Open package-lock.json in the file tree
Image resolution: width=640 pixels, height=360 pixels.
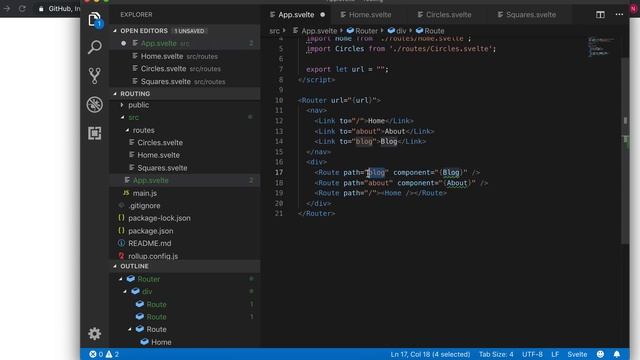click(185, 218)
